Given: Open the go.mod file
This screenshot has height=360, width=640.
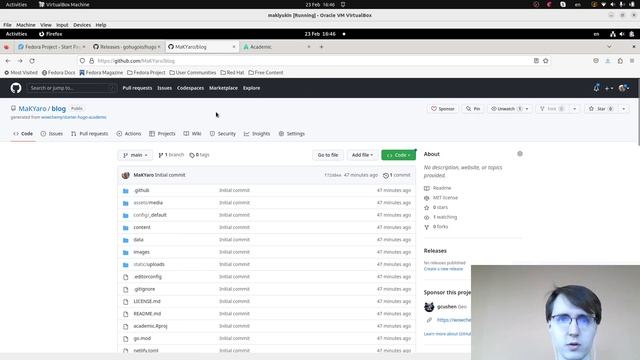Looking at the screenshot, I should (142, 338).
